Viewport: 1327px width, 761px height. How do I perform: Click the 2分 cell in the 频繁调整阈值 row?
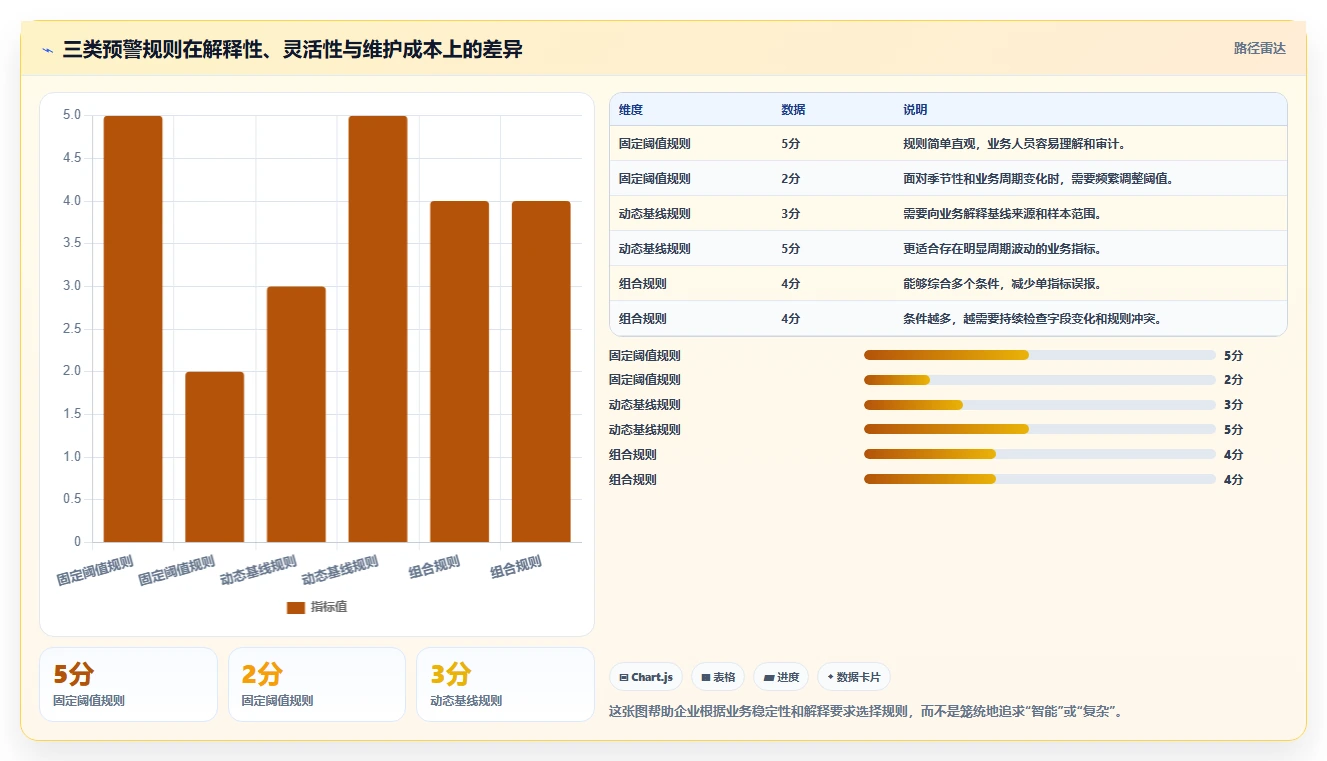click(x=791, y=179)
